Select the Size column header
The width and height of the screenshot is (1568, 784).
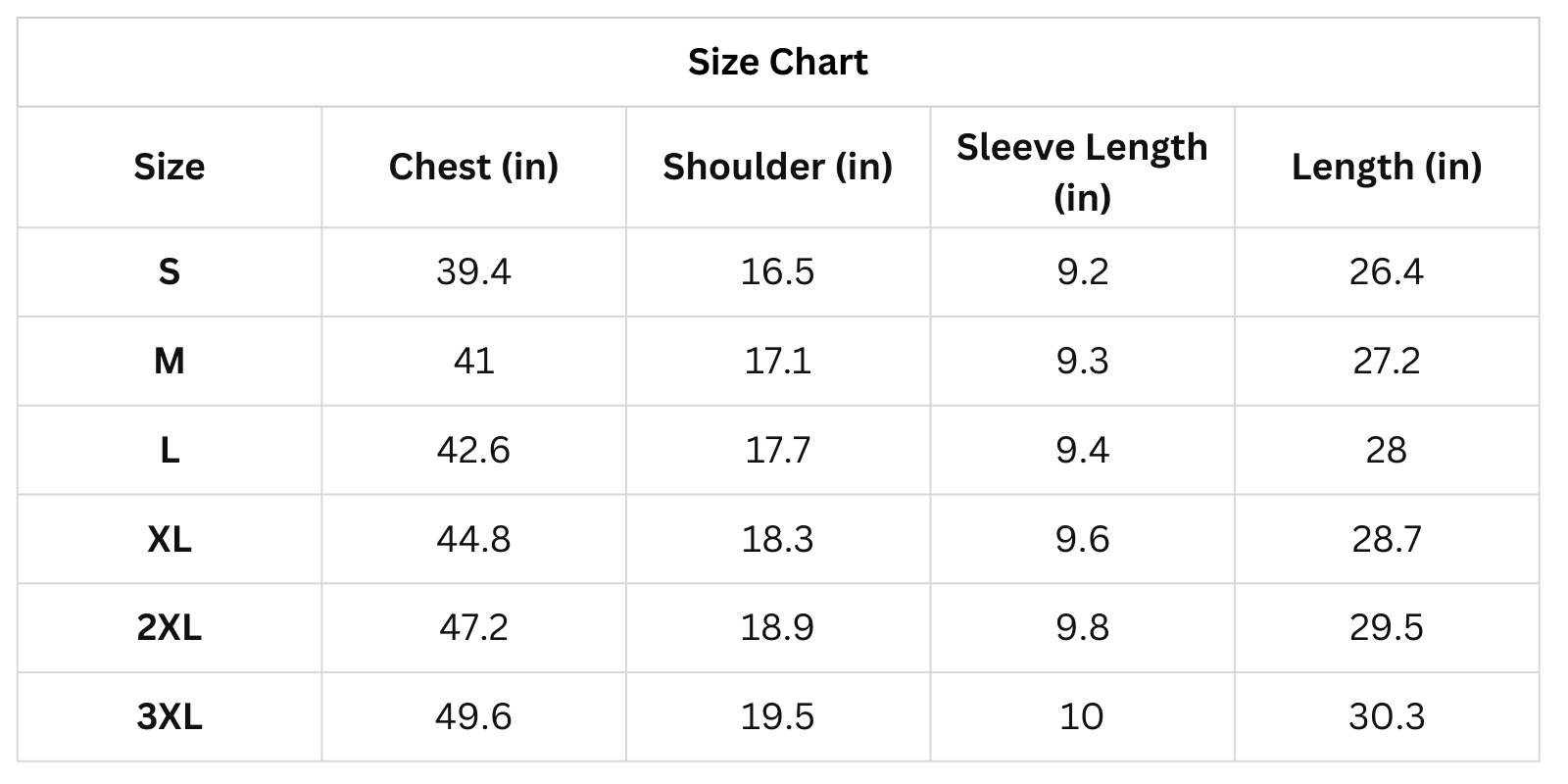(170, 167)
